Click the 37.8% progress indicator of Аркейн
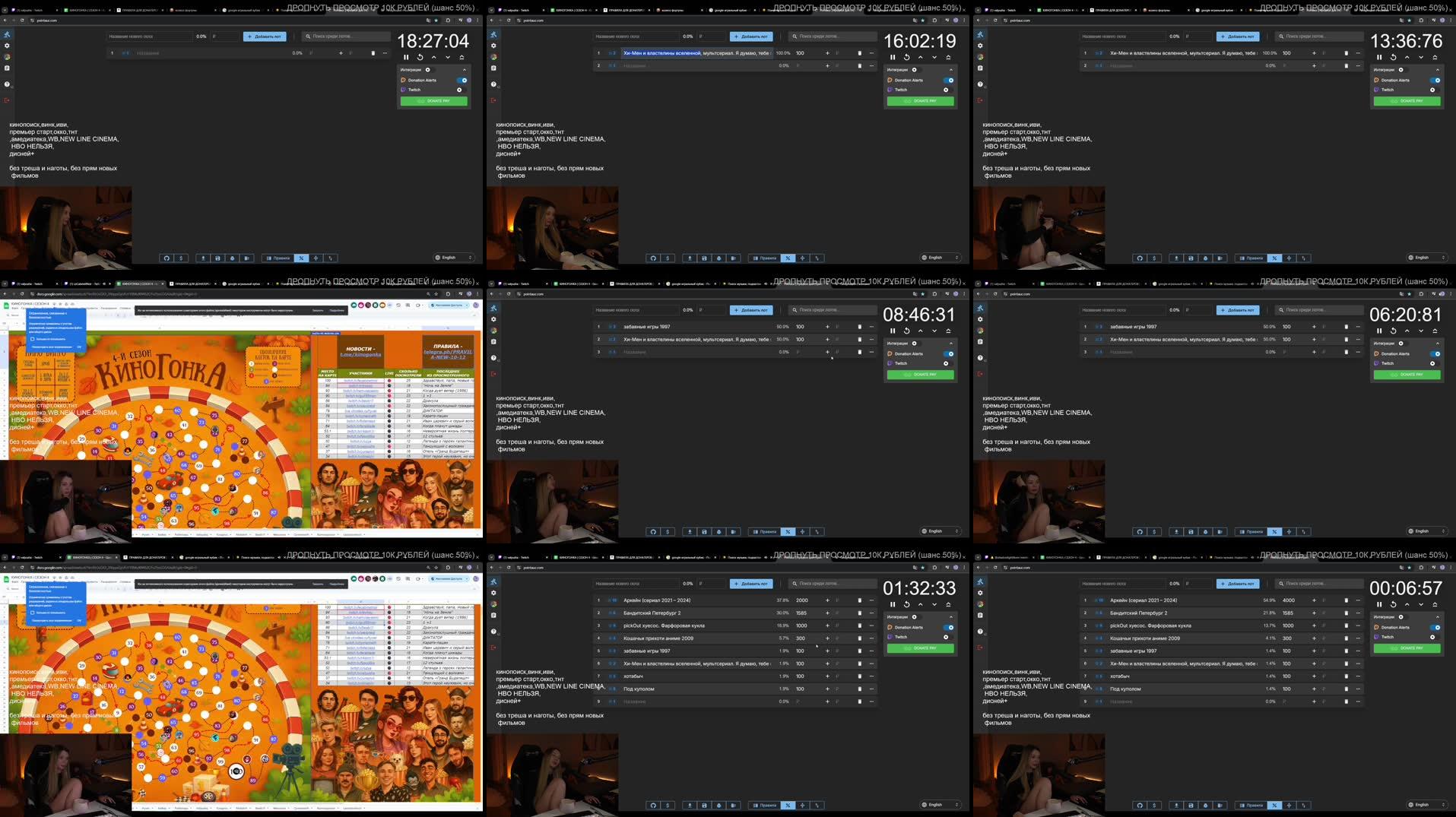 783,600
